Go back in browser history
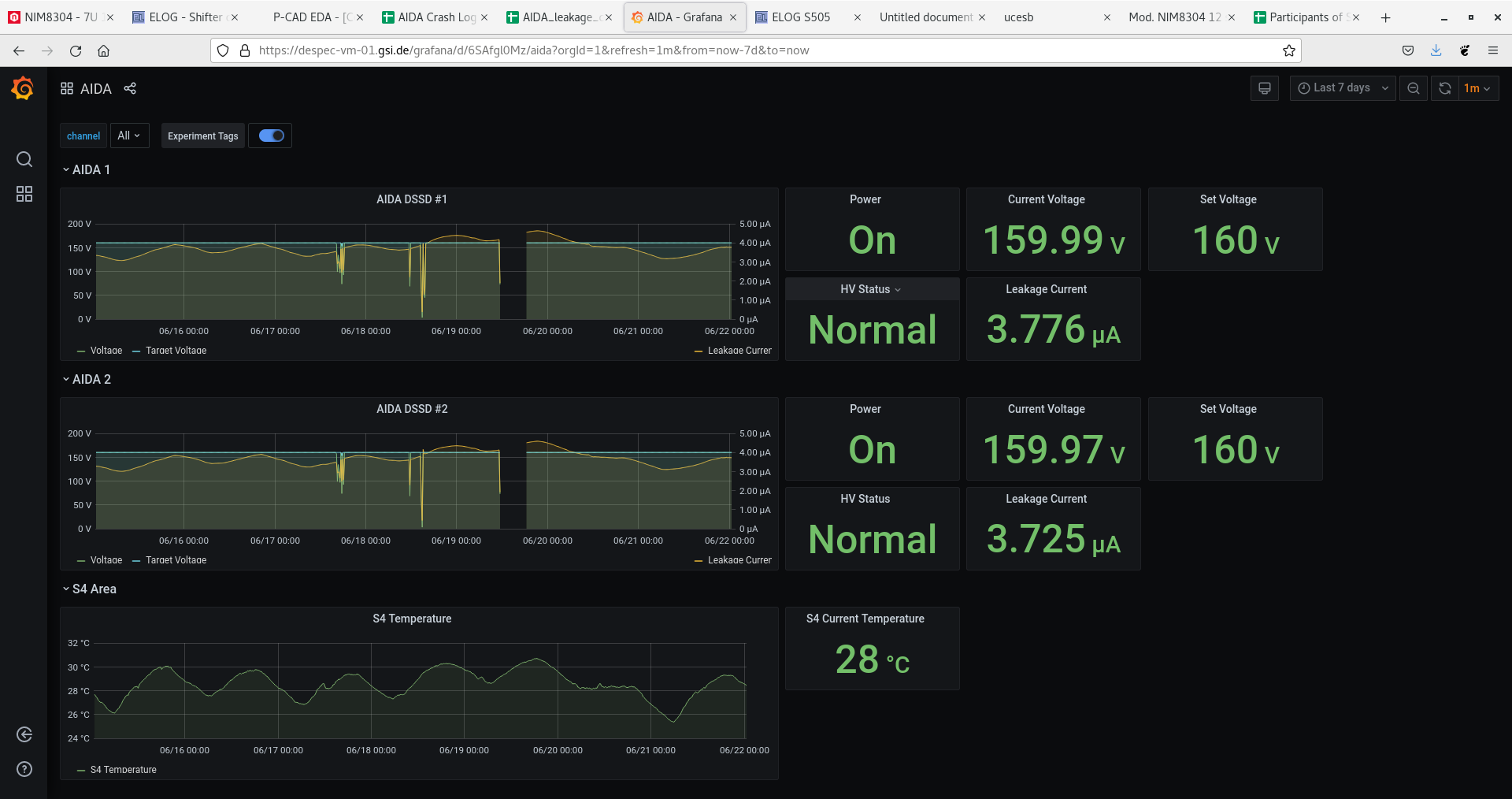Image resolution: width=1512 pixels, height=799 pixels. pyautogui.click(x=19, y=50)
